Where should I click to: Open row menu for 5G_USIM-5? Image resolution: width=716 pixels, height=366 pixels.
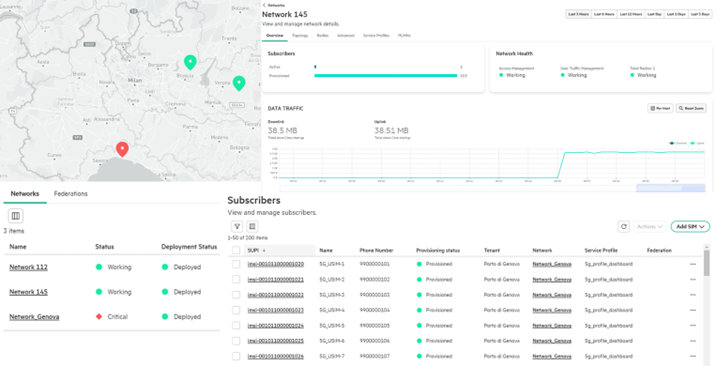click(x=693, y=325)
